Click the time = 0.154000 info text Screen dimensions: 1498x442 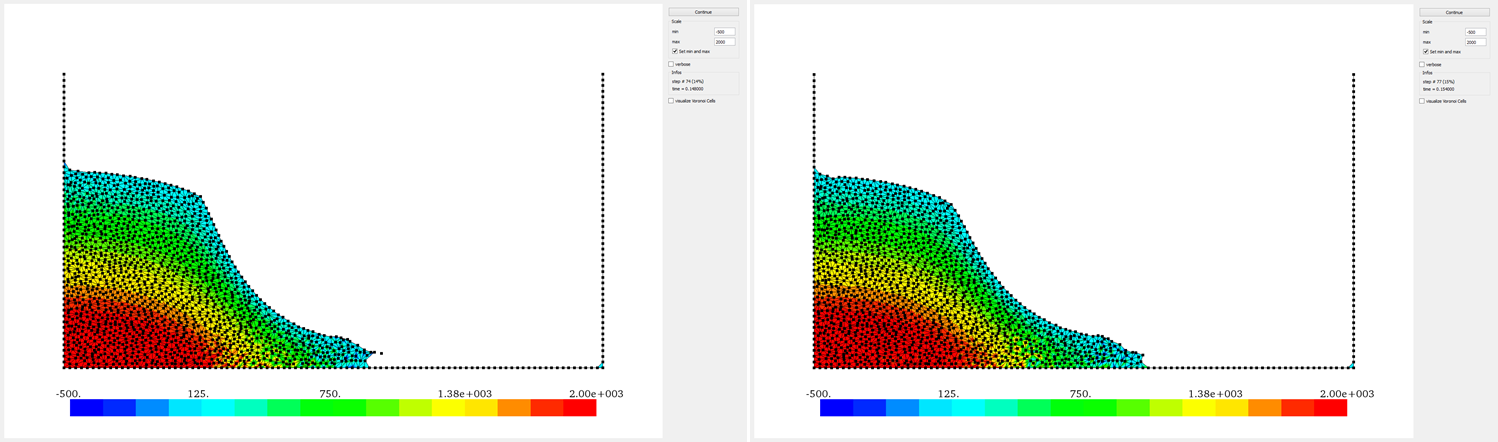1440,89
